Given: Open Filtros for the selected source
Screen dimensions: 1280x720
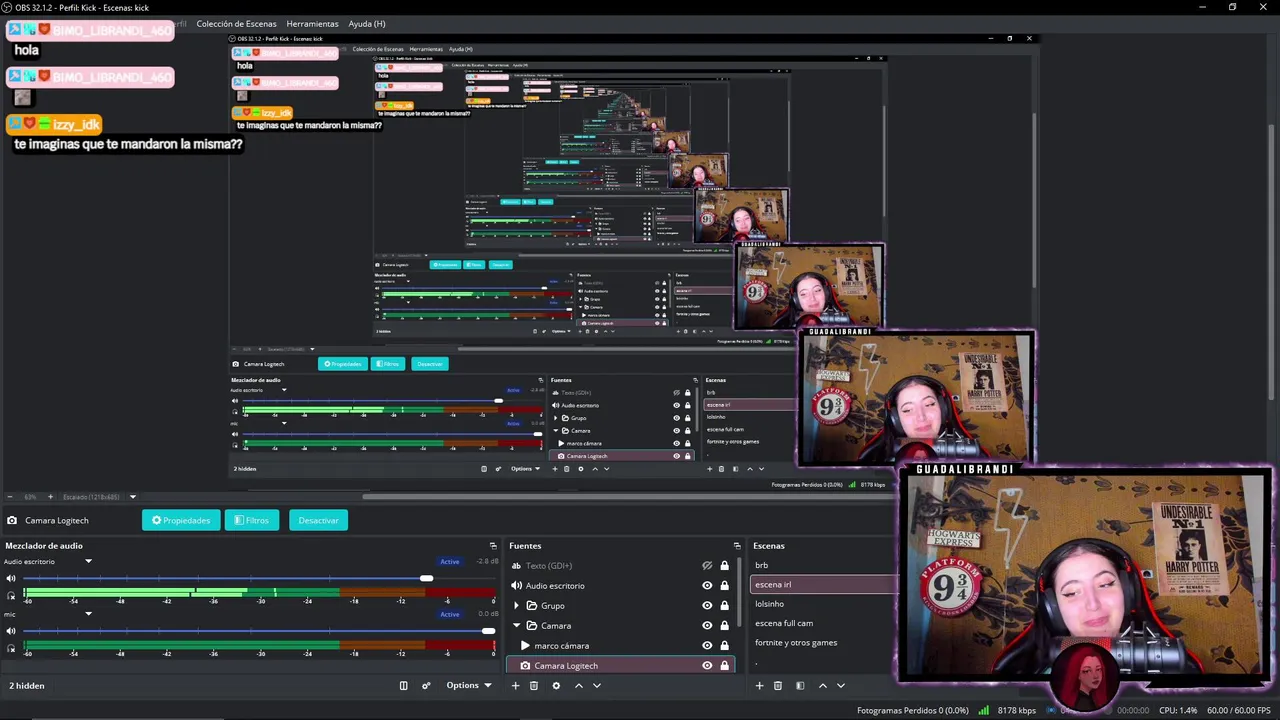Looking at the screenshot, I should click(252, 520).
